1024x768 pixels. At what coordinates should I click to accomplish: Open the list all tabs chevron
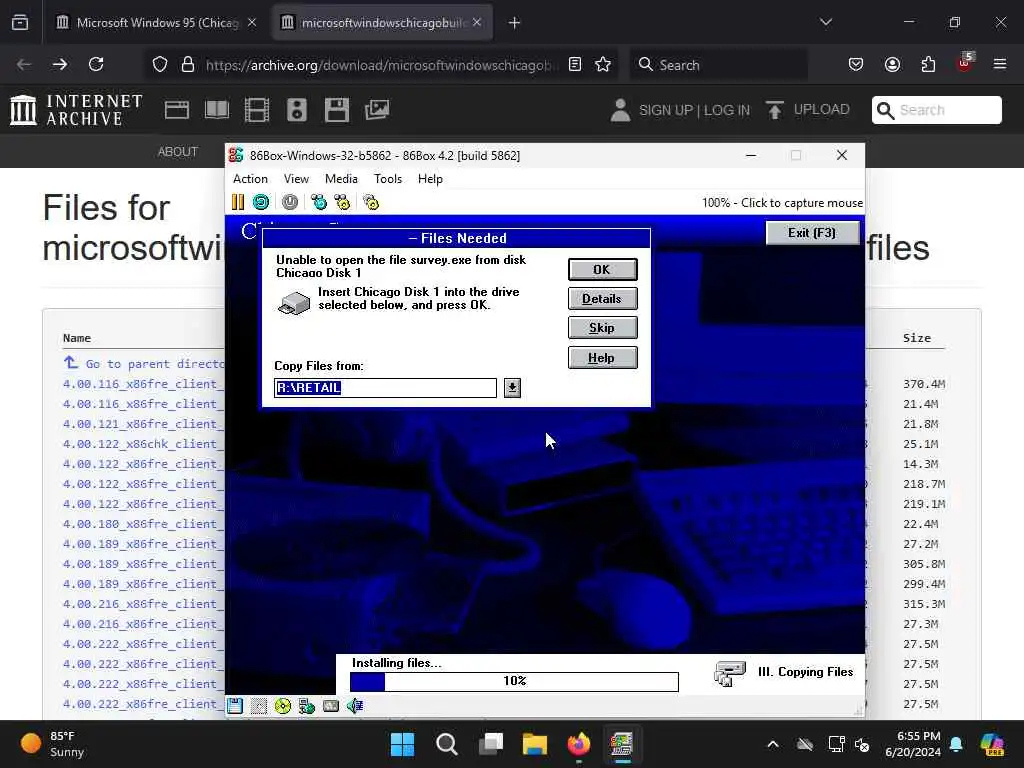(x=825, y=22)
